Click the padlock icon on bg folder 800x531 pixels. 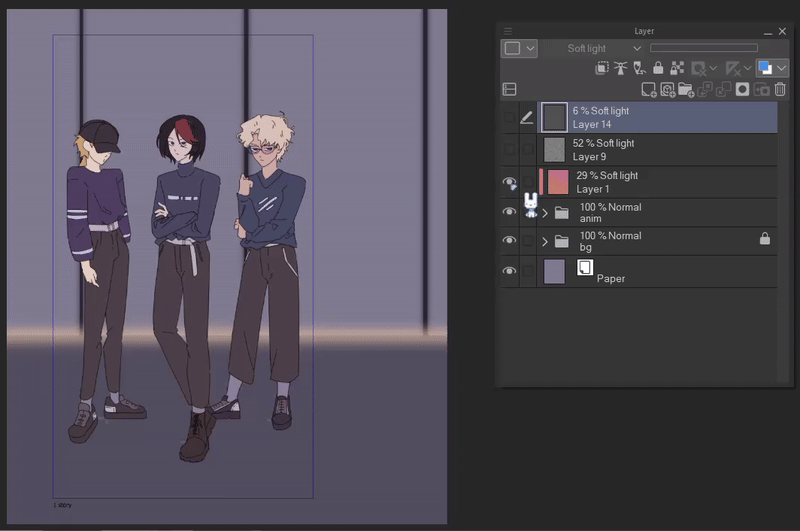coord(765,238)
